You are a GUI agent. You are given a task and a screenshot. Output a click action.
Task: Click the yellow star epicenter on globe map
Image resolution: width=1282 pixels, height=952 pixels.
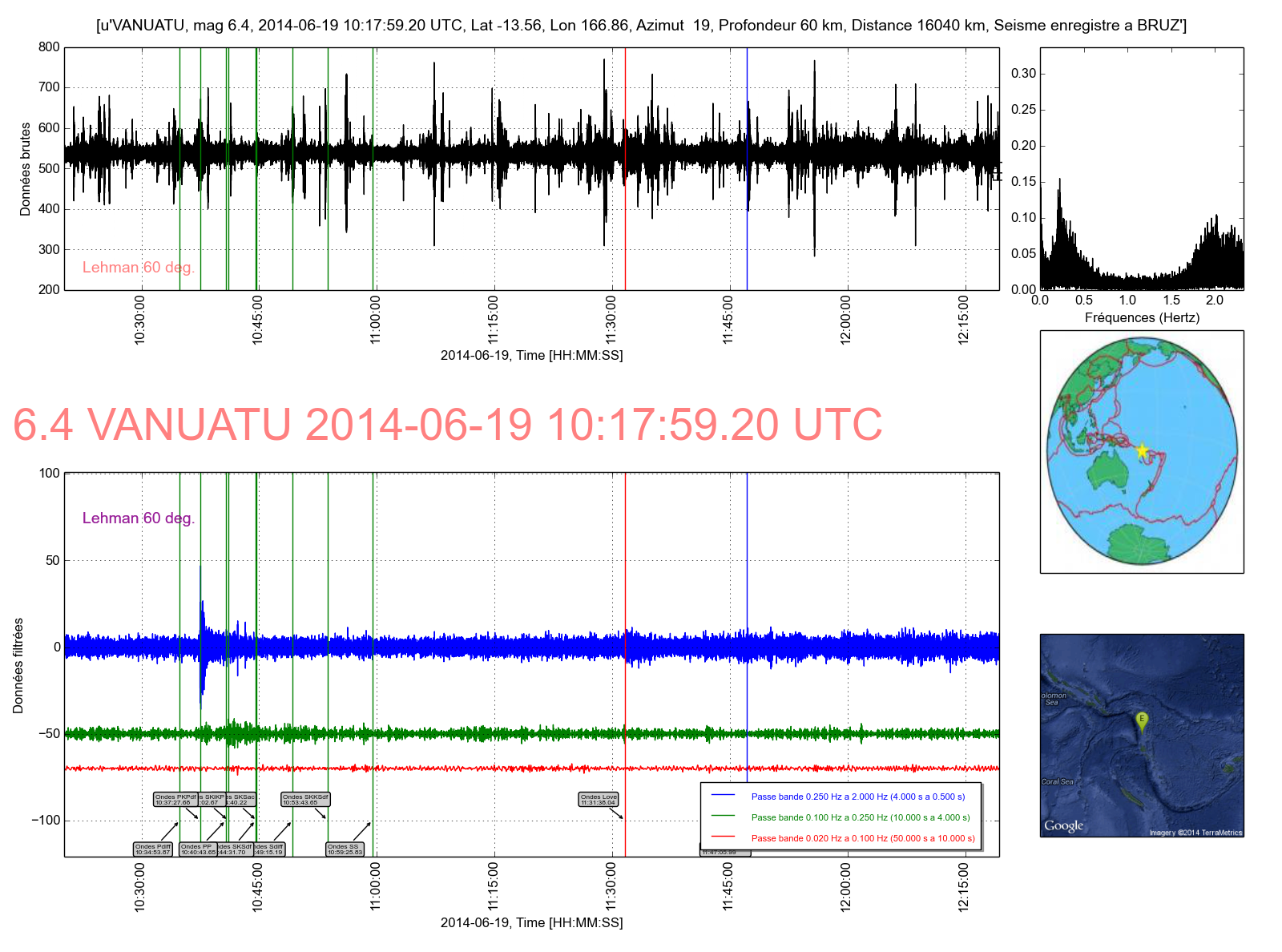click(1142, 450)
